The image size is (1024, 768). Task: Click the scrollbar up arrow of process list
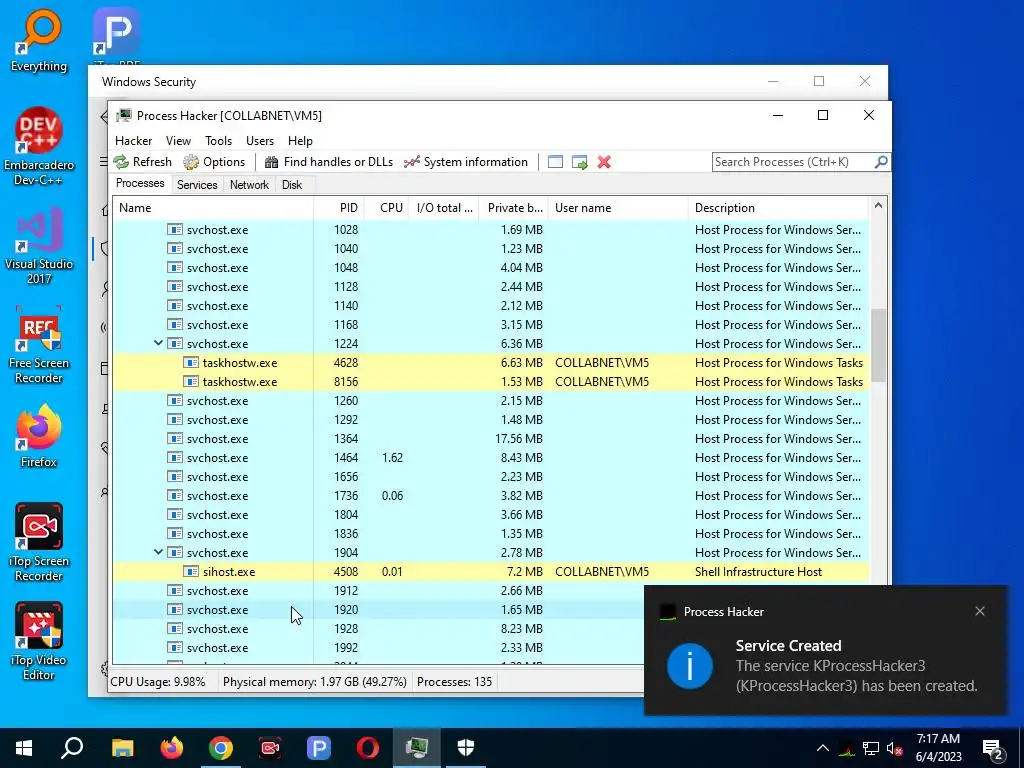(x=878, y=206)
